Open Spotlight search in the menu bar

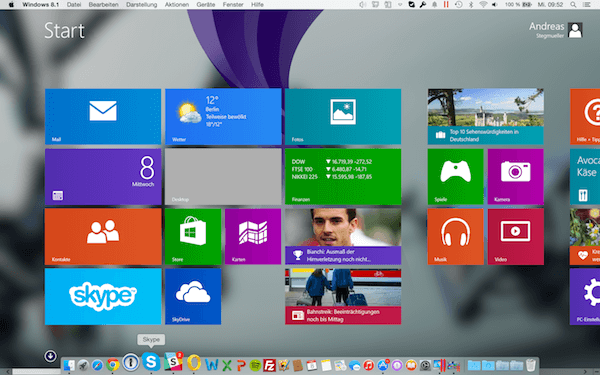coord(573,5)
